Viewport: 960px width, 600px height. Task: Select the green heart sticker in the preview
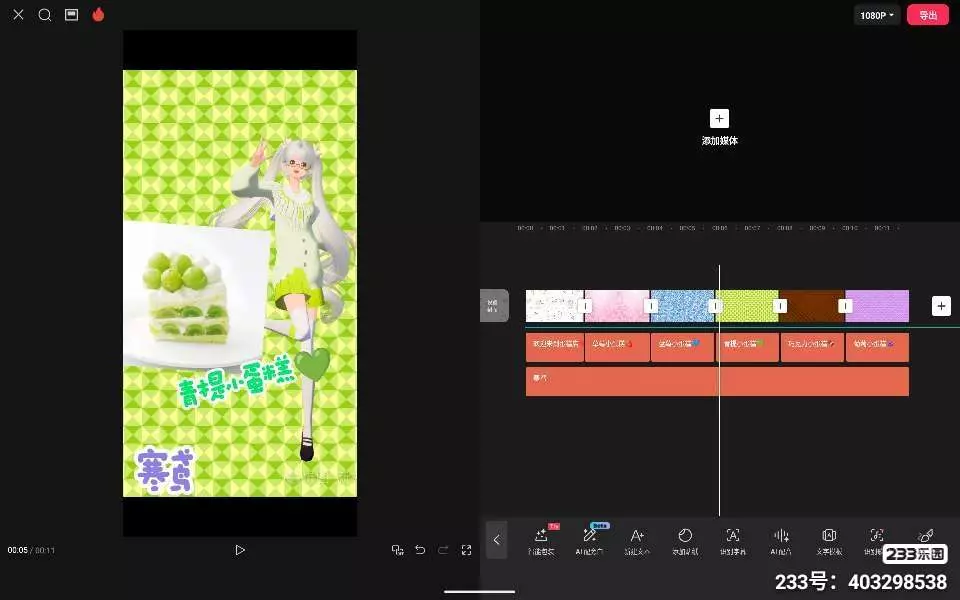(x=313, y=364)
